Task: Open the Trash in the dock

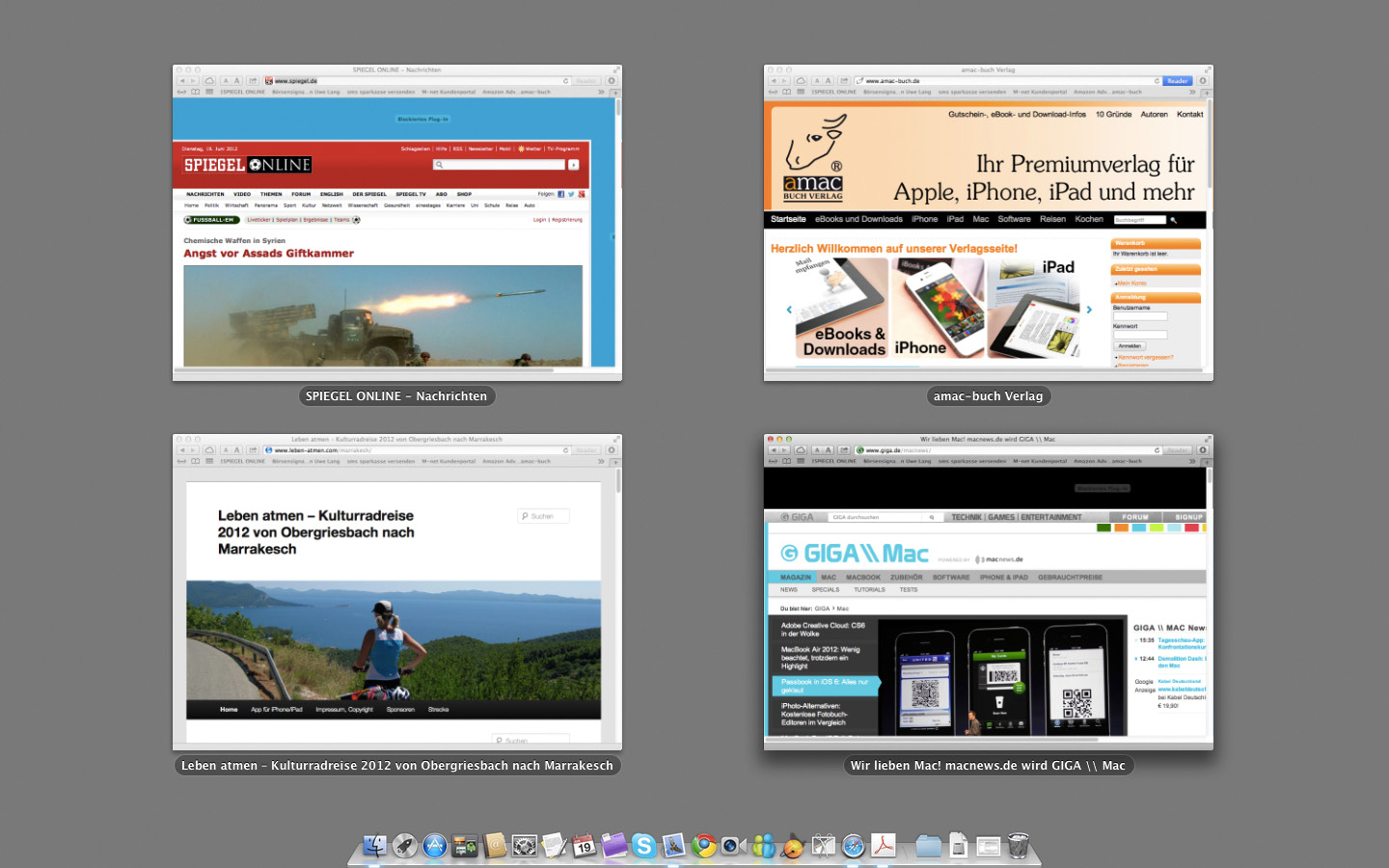Action: pos(1019,846)
